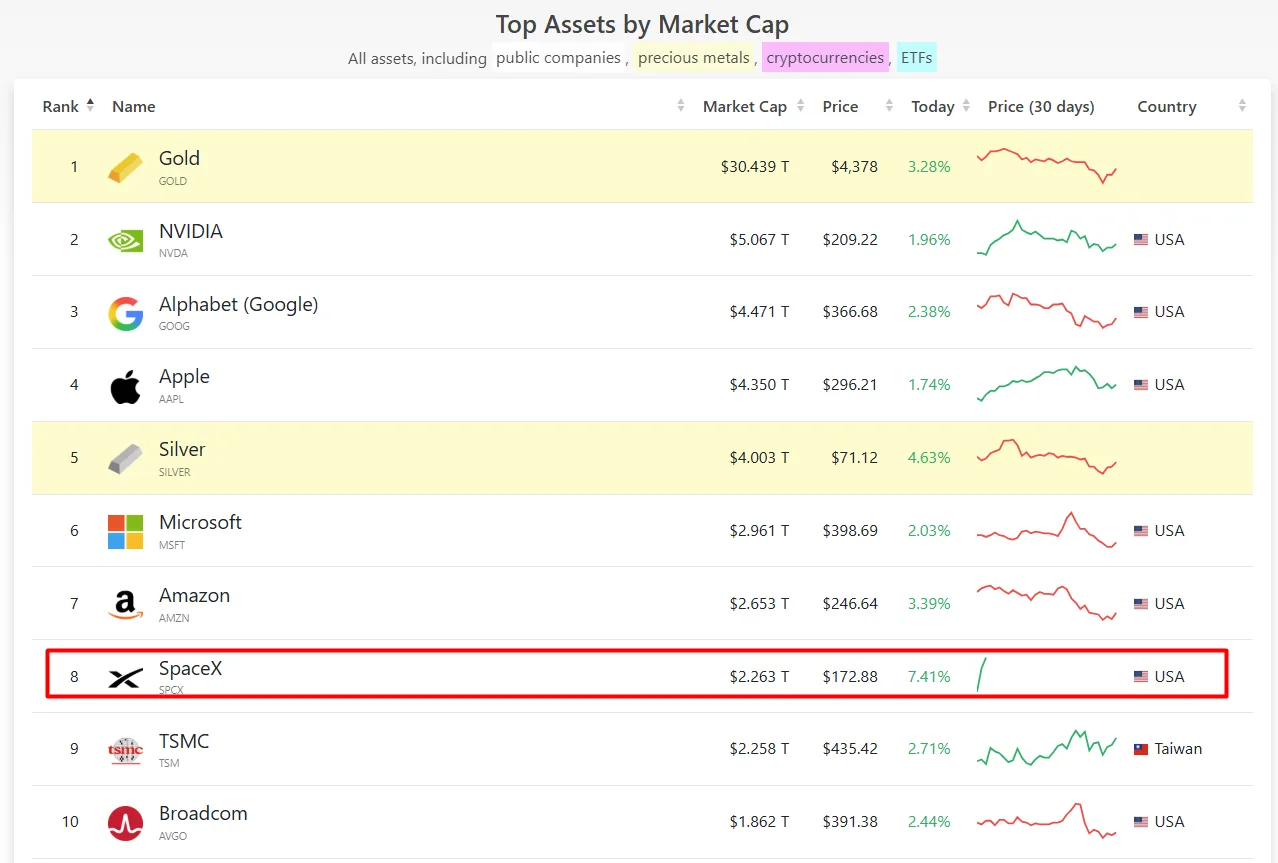This screenshot has height=863, width=1278.
Task: Click Alphabet's 30-day price chart
Action: coord(1047,311)
